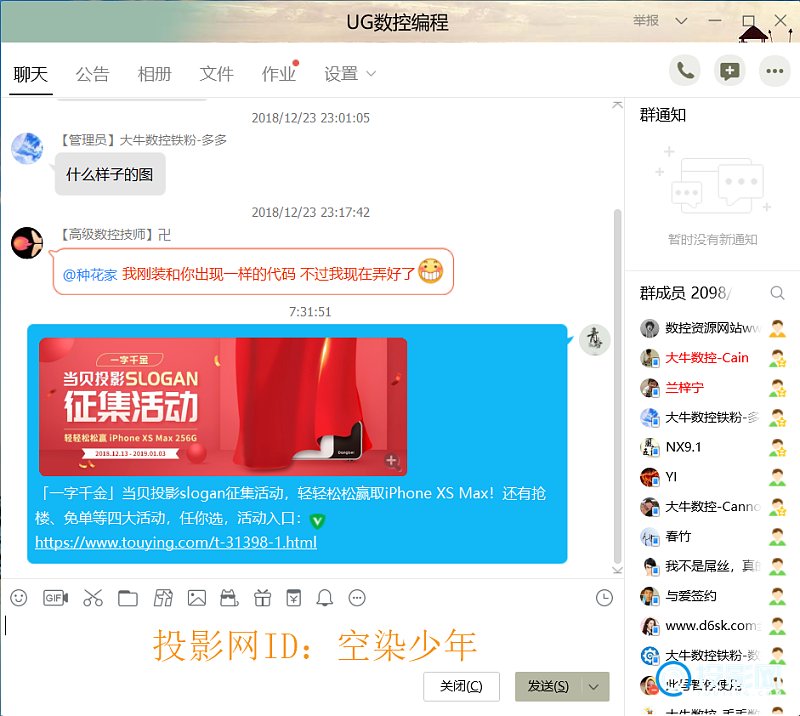Search group members with the magnifier icon
The image size is (800, 716).
coord(777,293)
